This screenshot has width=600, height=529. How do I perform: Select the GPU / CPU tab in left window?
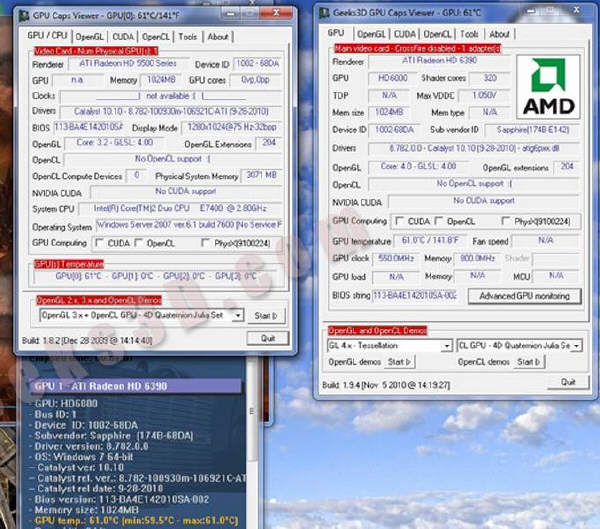pos(47,36)
